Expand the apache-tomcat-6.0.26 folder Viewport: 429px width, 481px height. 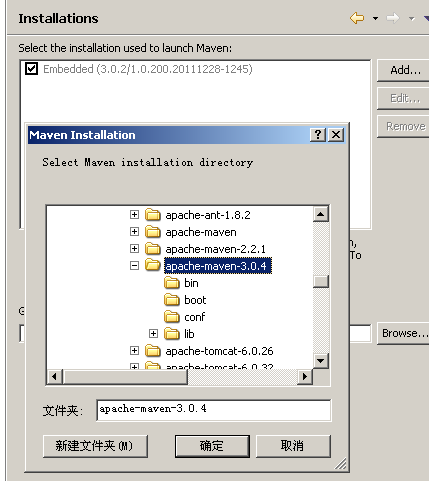(134, 350)
